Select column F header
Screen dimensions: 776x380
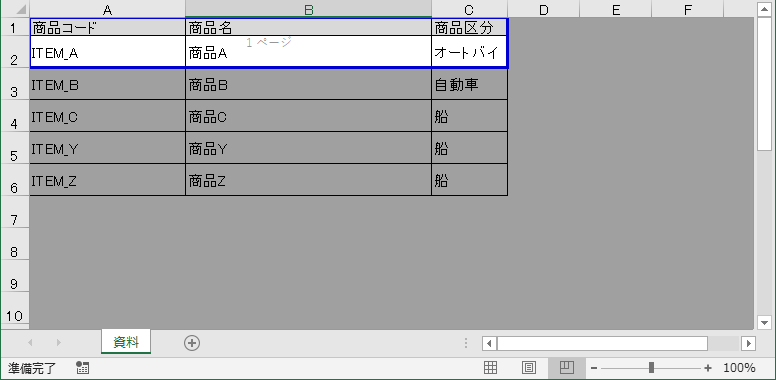pos(688,9)
